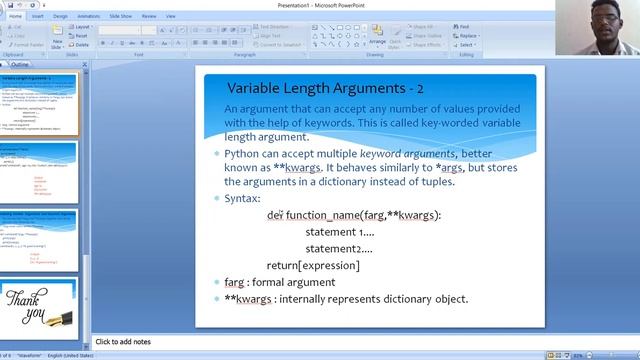Viewport: 640px width, 360px height.
Task: Save the presentation from the quick access toolbar
Action: click(11, 5)
